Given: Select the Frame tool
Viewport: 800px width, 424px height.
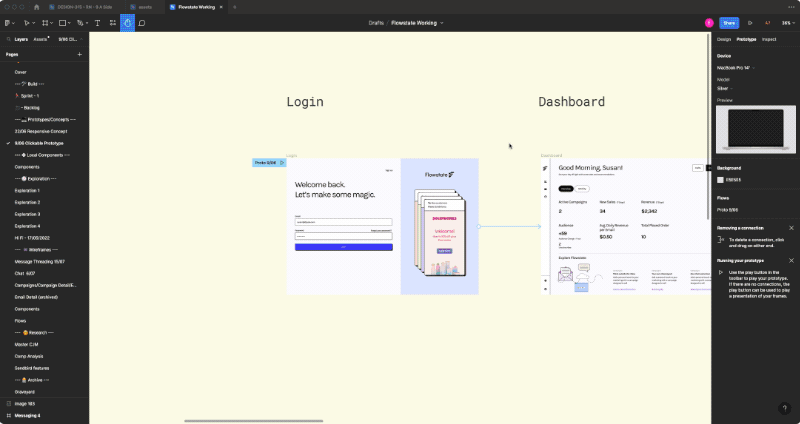Looking at the screenshot, I should point(45,23).
